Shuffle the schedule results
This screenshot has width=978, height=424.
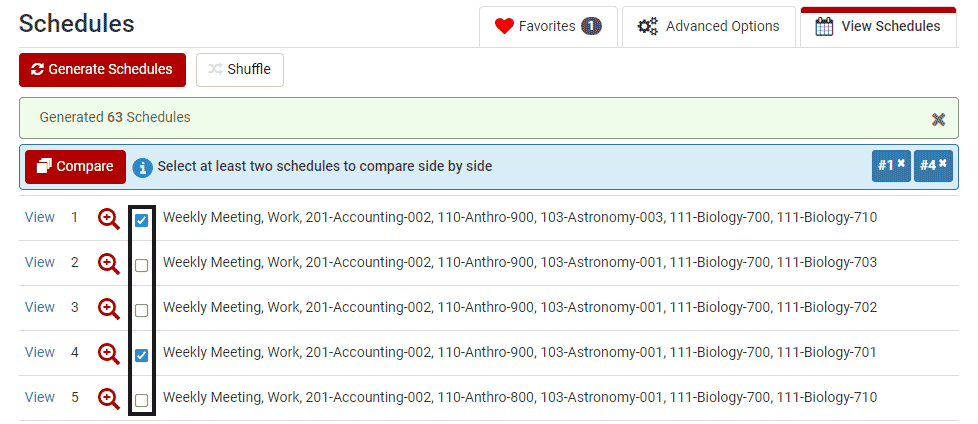click(x=240, y=69)
